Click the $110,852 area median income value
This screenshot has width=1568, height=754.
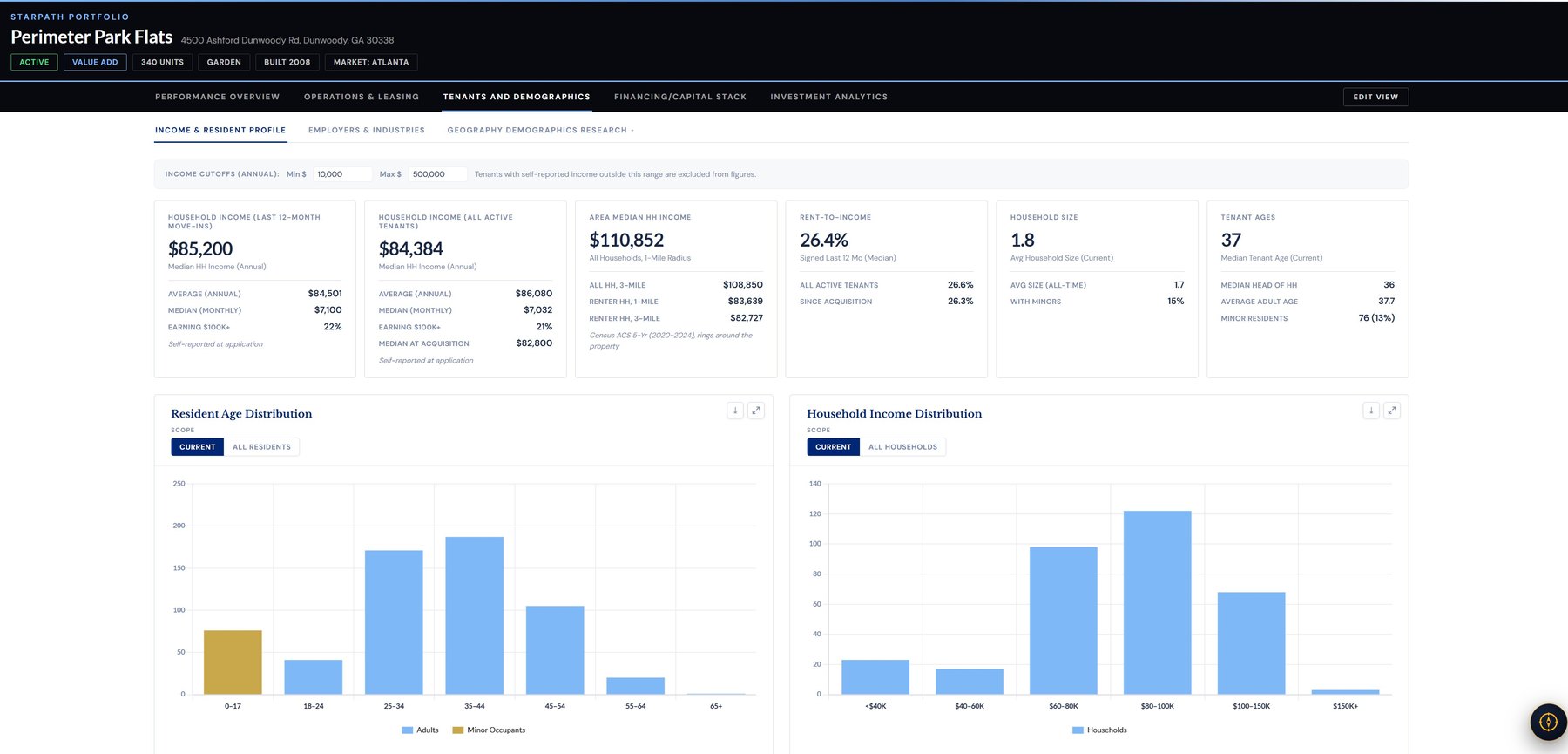click(626, 241)
